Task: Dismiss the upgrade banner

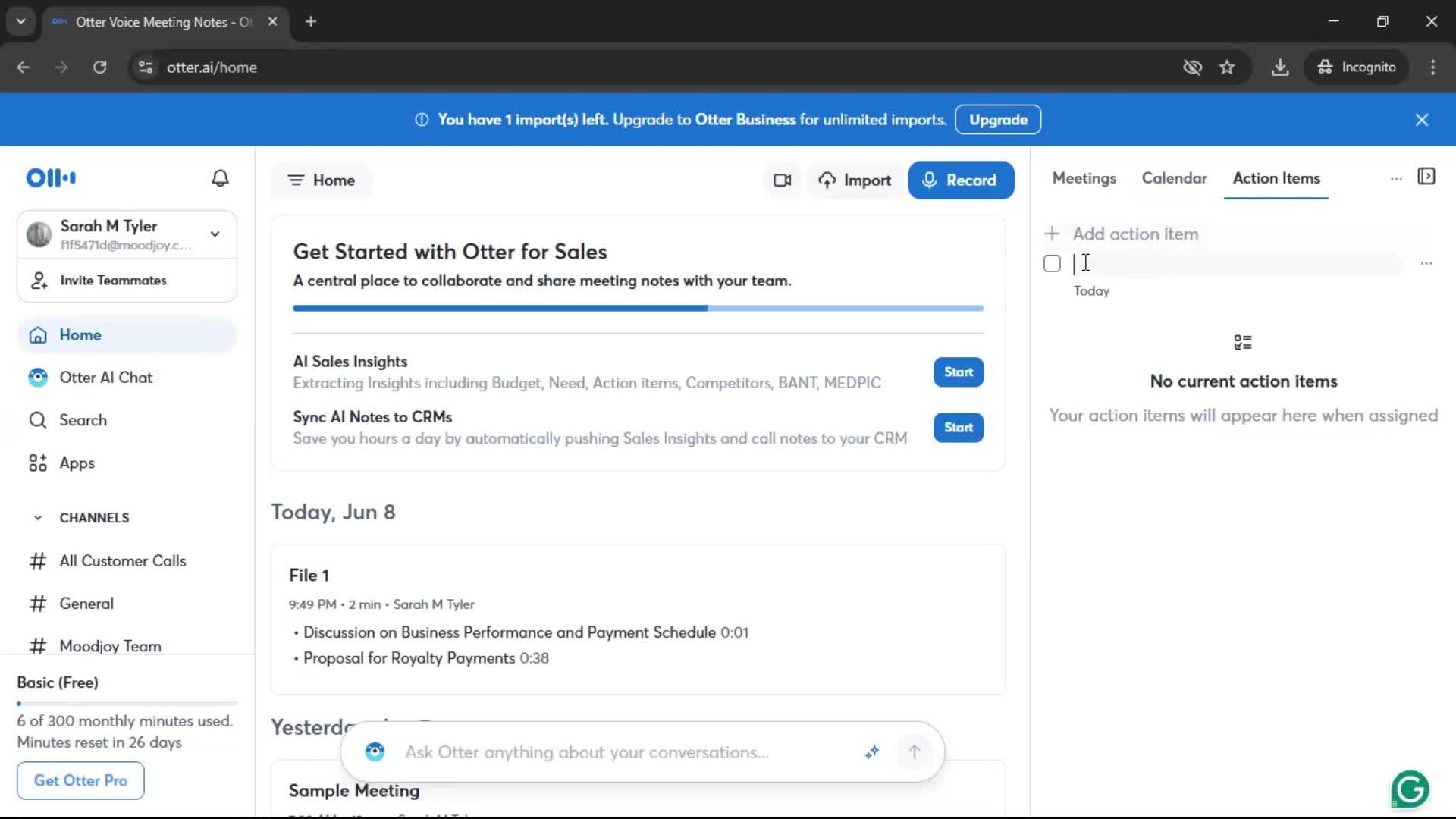Action: tap(1422, 120)
